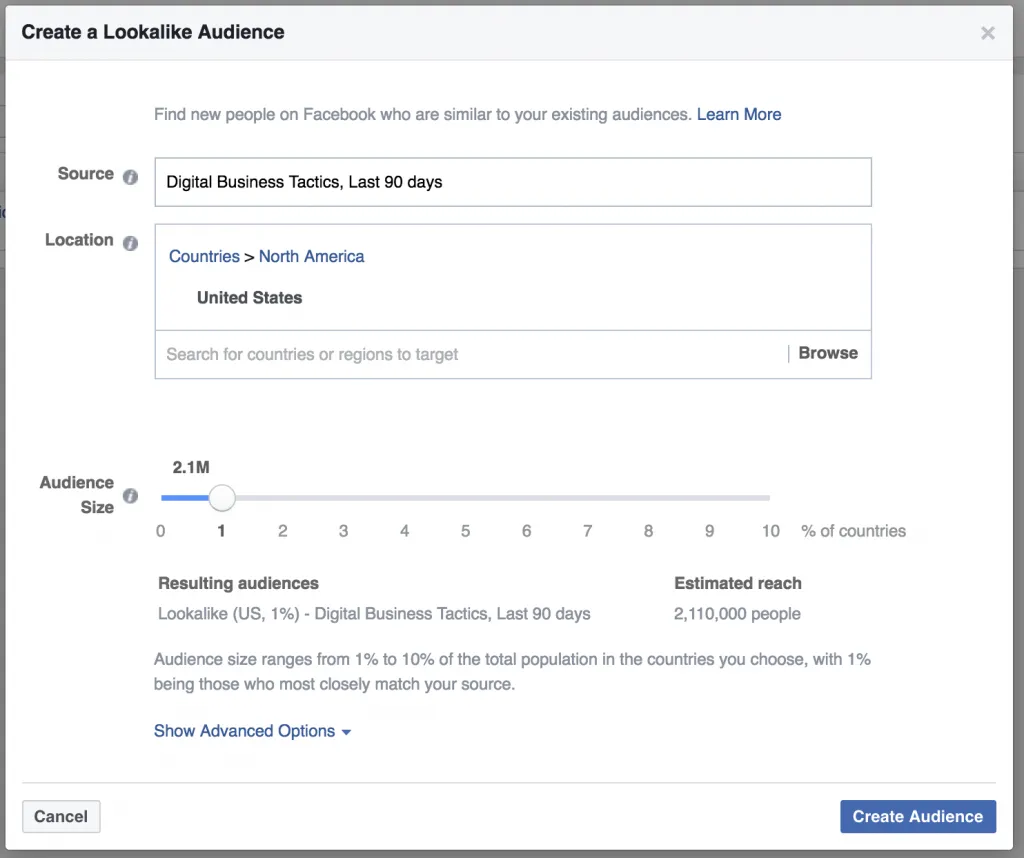This screenshot has width=1024, height=858.
Task: Click the info icon beside Location
Action: [x=130, y=243]
